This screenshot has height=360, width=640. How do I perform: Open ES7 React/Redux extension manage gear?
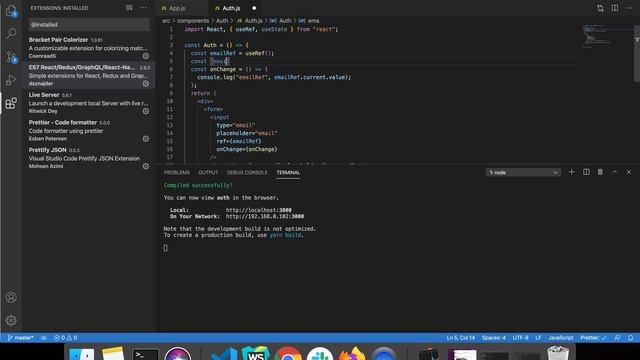[x=146, y=83]
